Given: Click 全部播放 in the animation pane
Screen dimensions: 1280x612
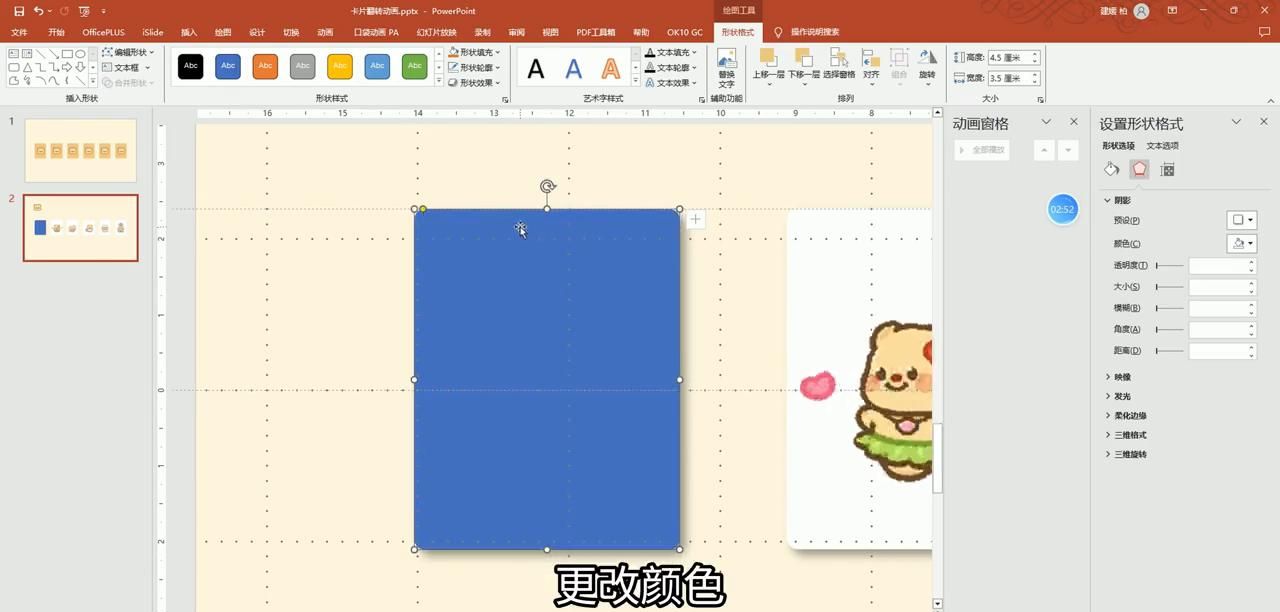Looking at the screenshot, I should click(x=983, y=148).
